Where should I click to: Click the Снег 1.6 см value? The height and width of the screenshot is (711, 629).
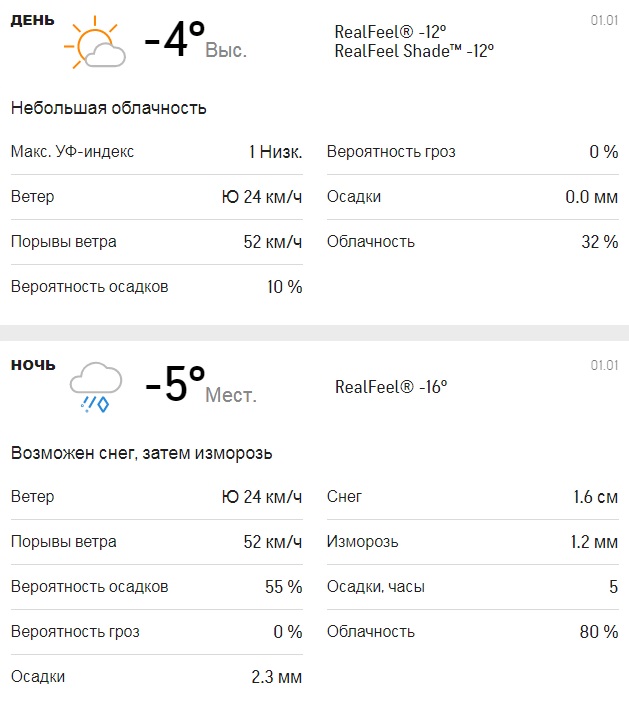pos(593,497)
